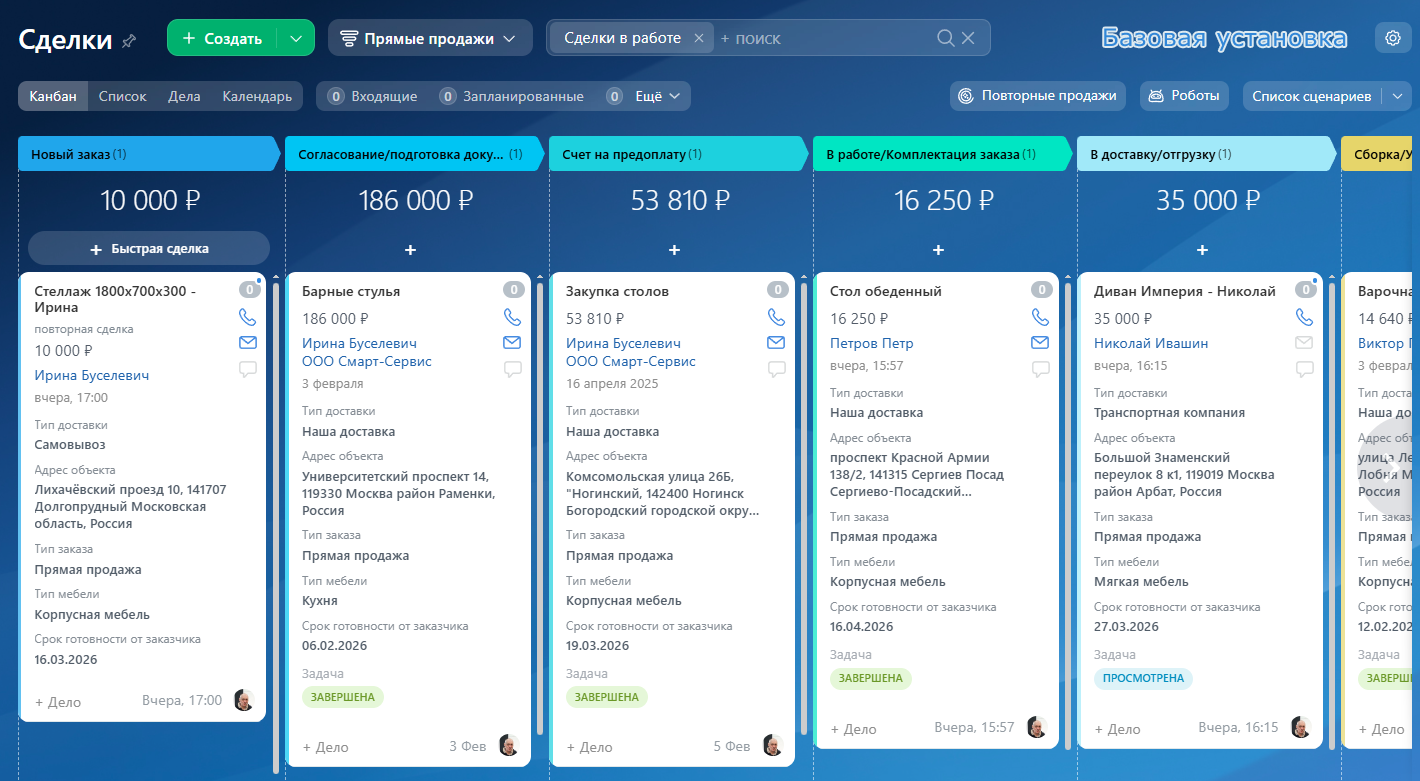This screenshot has width=1420, height=781.
Task: Click the Быстрая сделка button
Action: (x=149, y=248)
